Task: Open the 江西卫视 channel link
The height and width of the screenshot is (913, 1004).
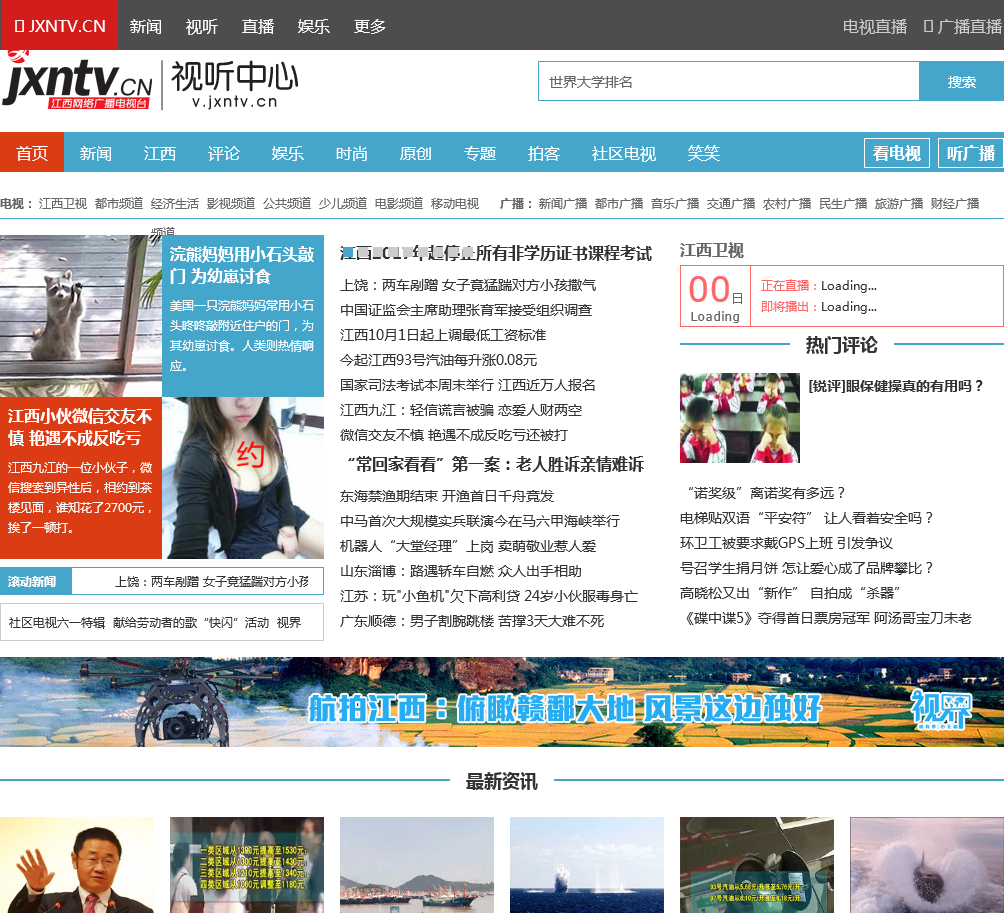Action: [x=63, y=204]
